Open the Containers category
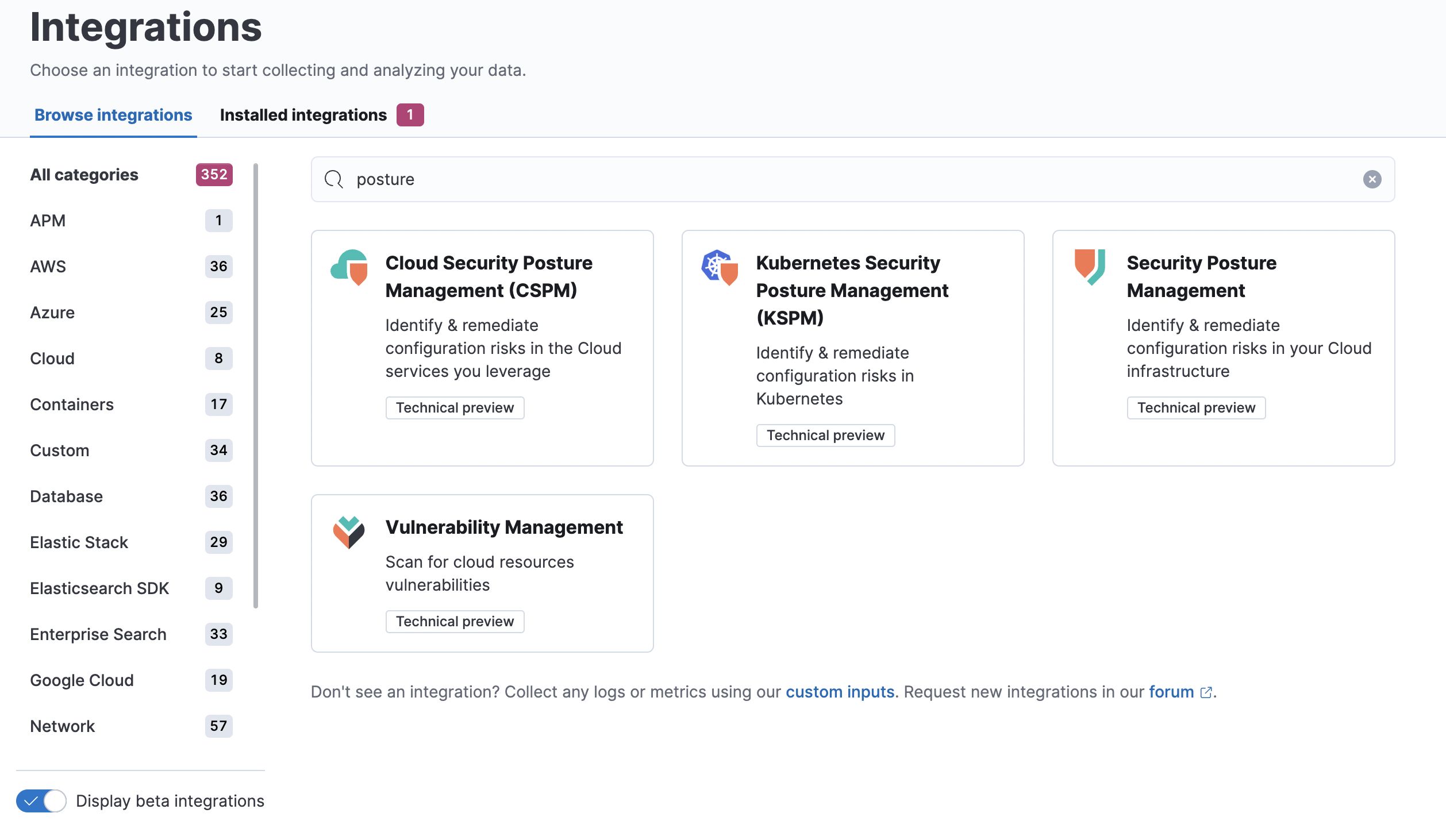This screenshot has height=840, width=1446. [72, 404]
